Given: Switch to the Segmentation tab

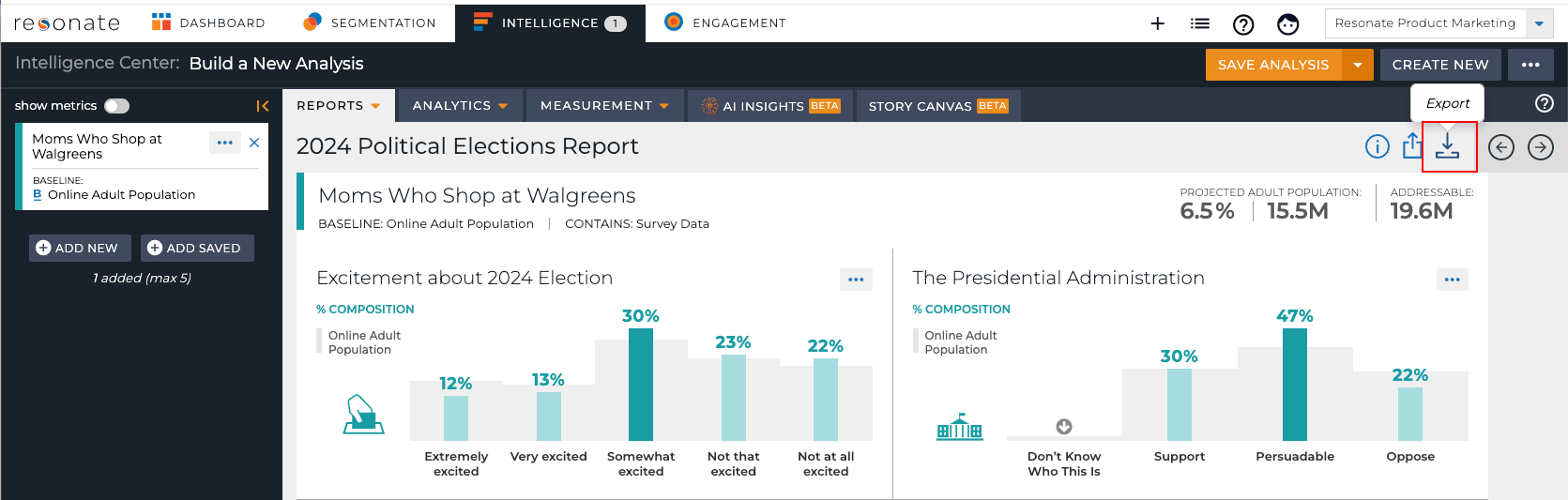Looking at the screenshot, I should (370, 23).
